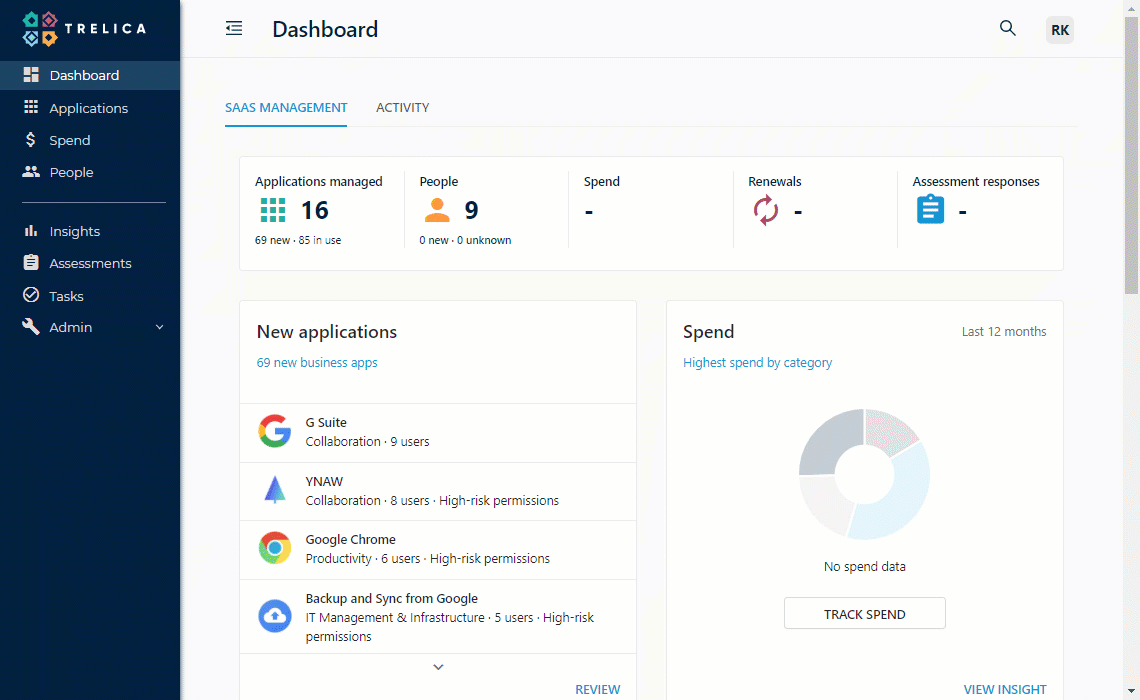The width and height of the screenshot is (1140, 700).
Task: Click the Tasks checkmark icon
Action: (31, 294)
